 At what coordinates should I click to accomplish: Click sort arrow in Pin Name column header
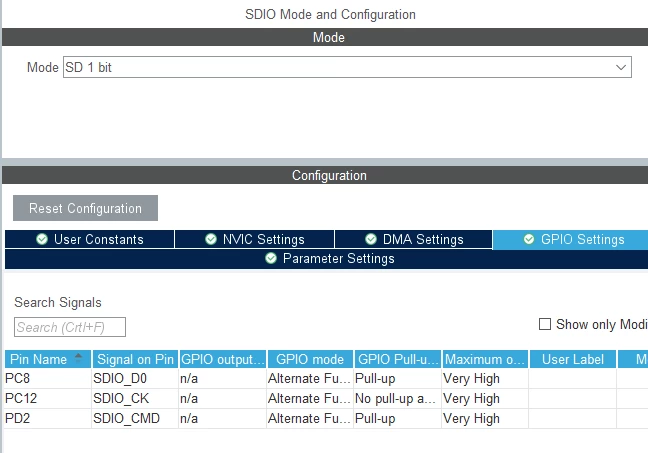click(78, 358)
